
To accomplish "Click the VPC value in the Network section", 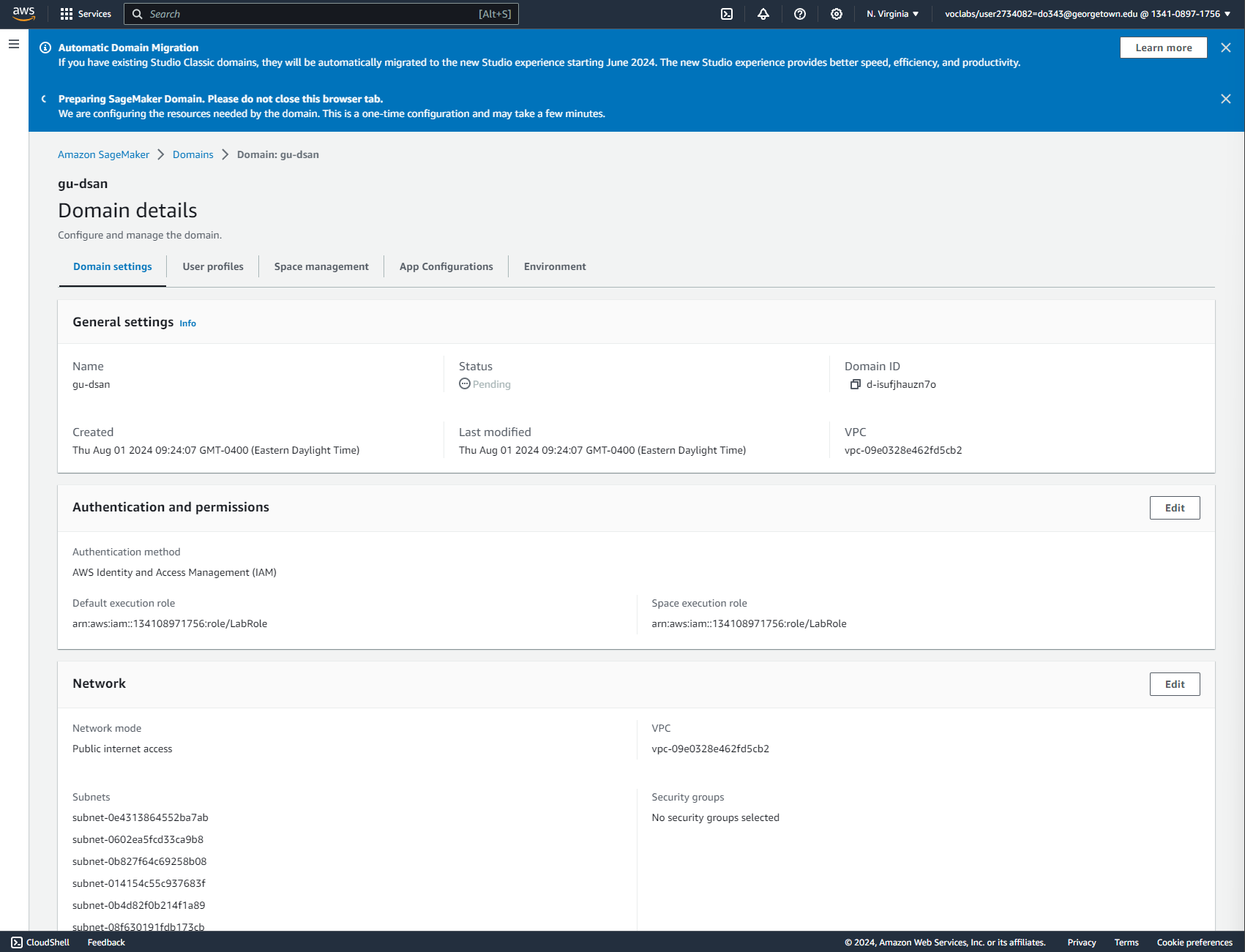I will [x=710, y=749].
